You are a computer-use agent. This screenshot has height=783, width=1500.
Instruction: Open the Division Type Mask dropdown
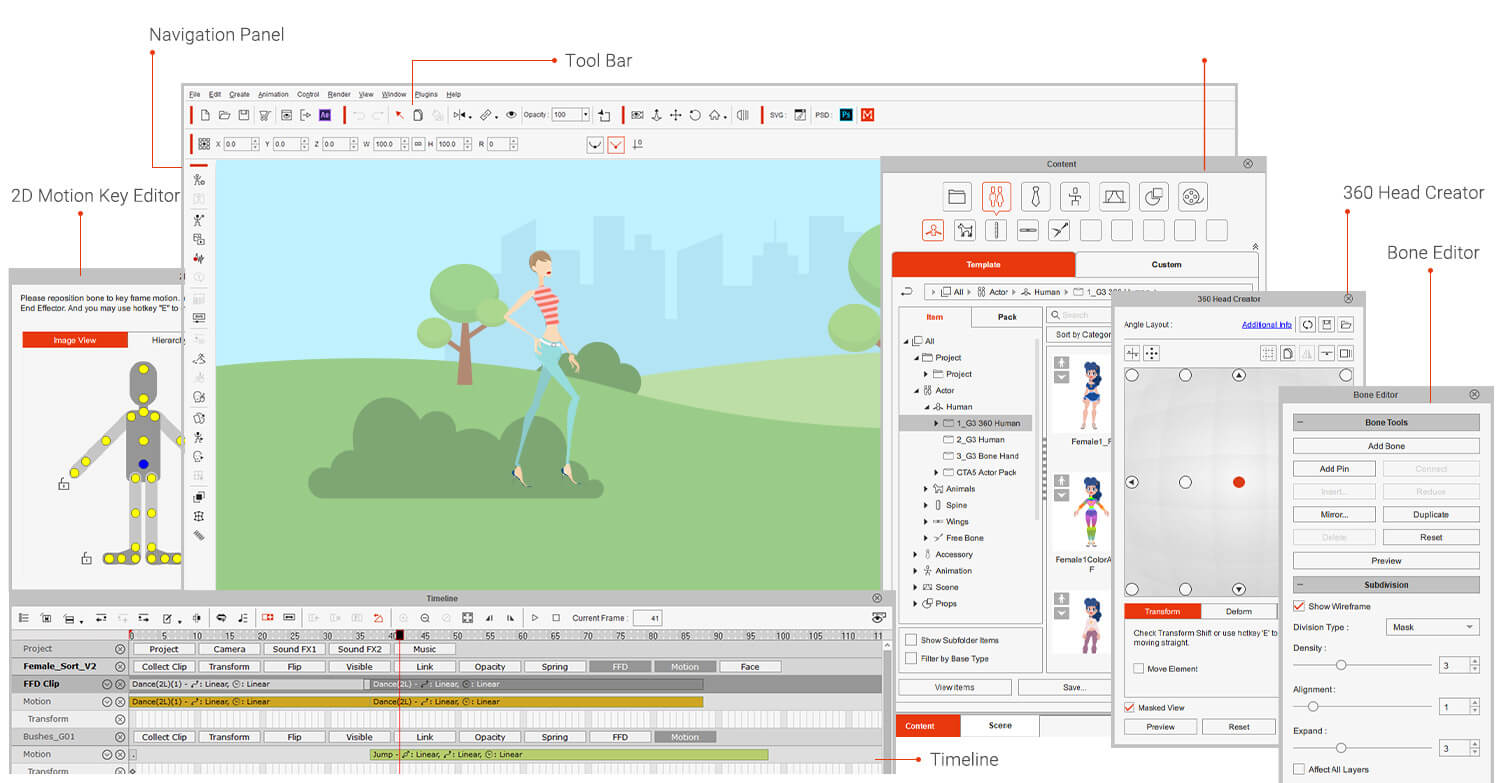[x=1432, y=627]
